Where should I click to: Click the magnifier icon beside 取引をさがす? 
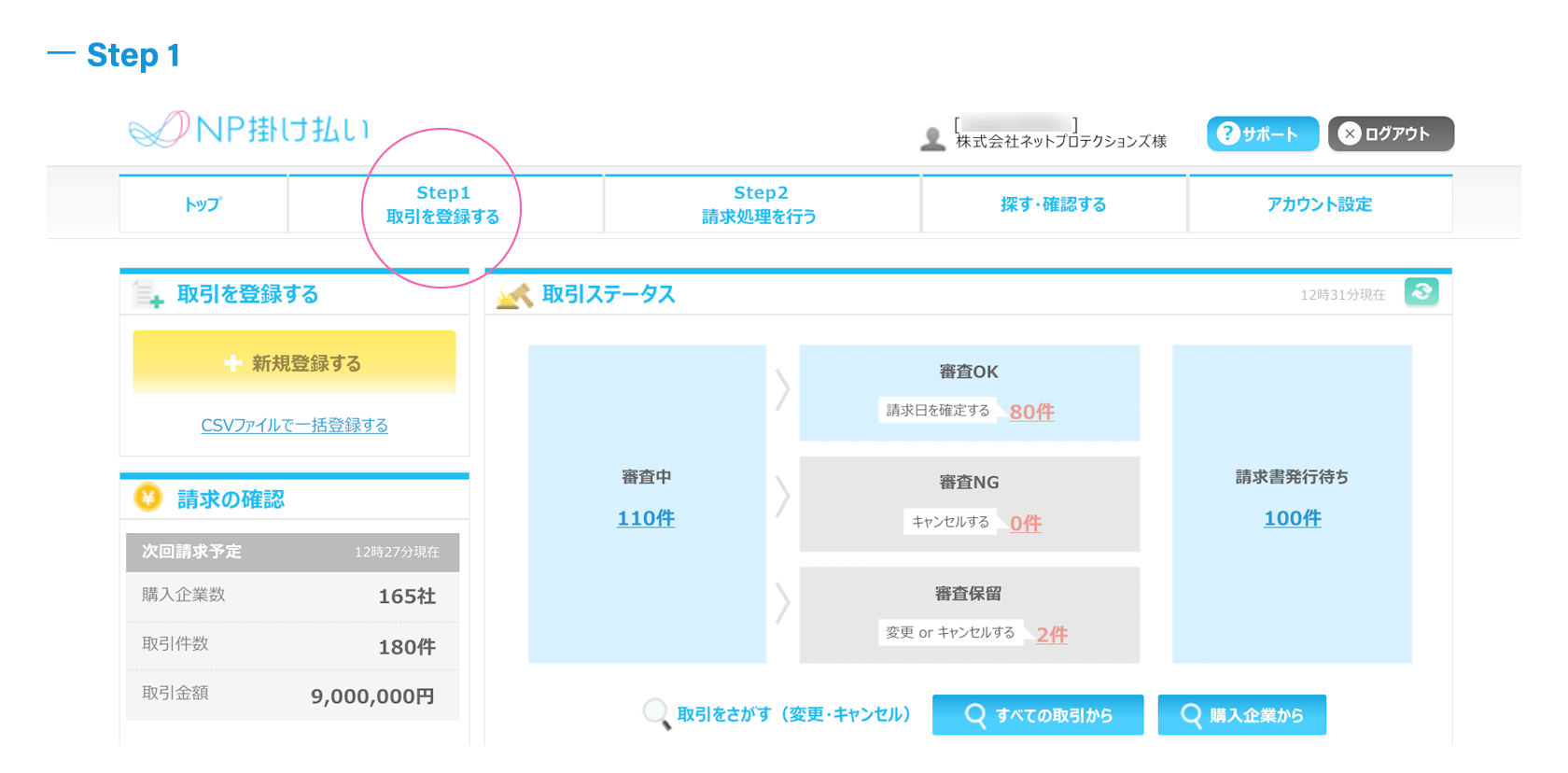(x=657, y=714)
